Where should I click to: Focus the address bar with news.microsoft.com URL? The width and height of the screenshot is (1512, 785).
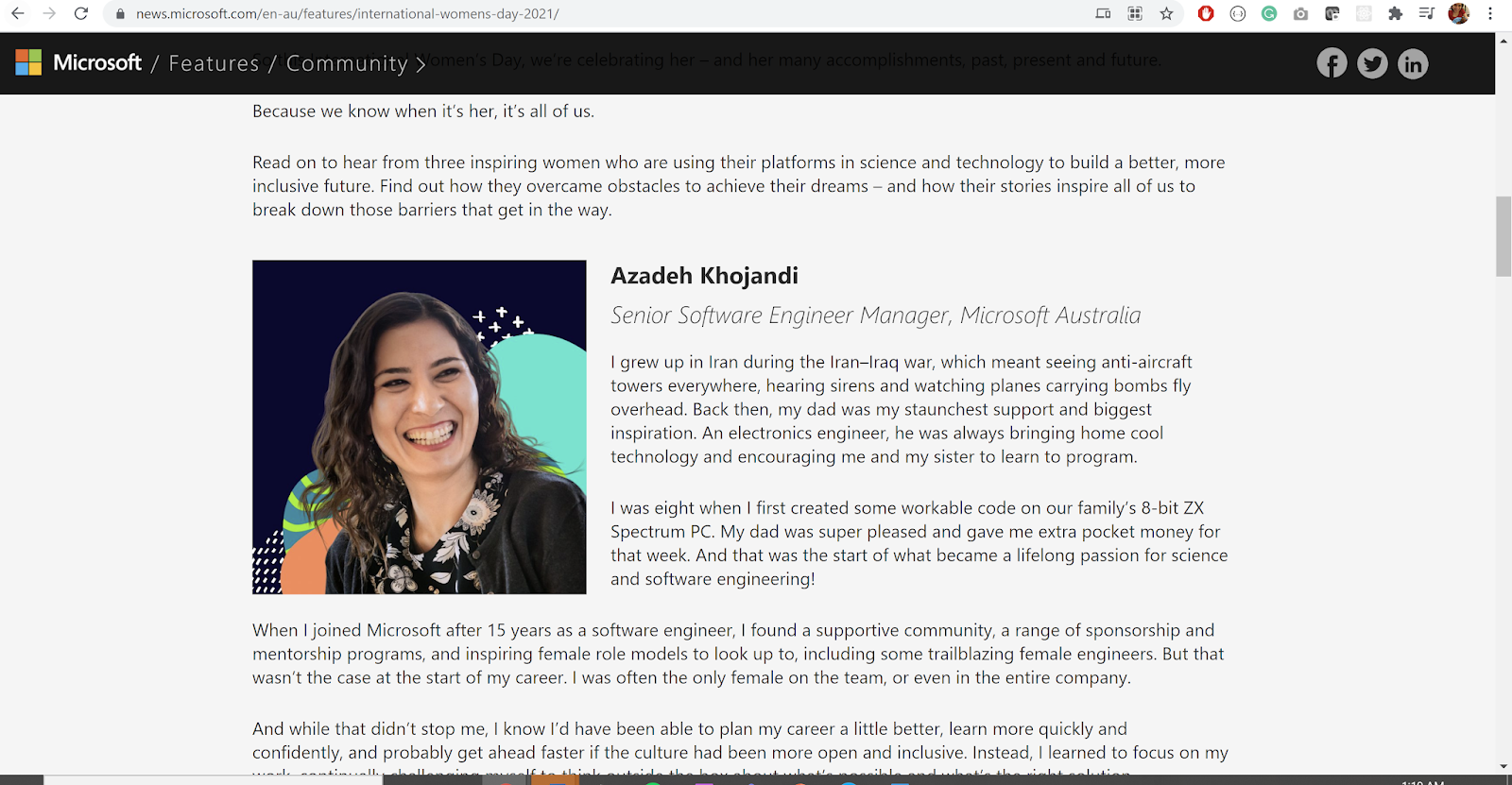[605, 14]
